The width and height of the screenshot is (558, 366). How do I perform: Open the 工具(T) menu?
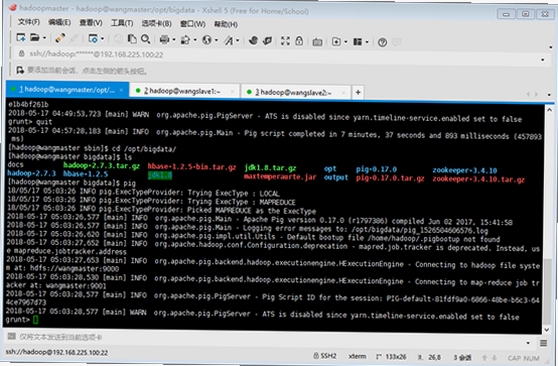click(122, 23)
